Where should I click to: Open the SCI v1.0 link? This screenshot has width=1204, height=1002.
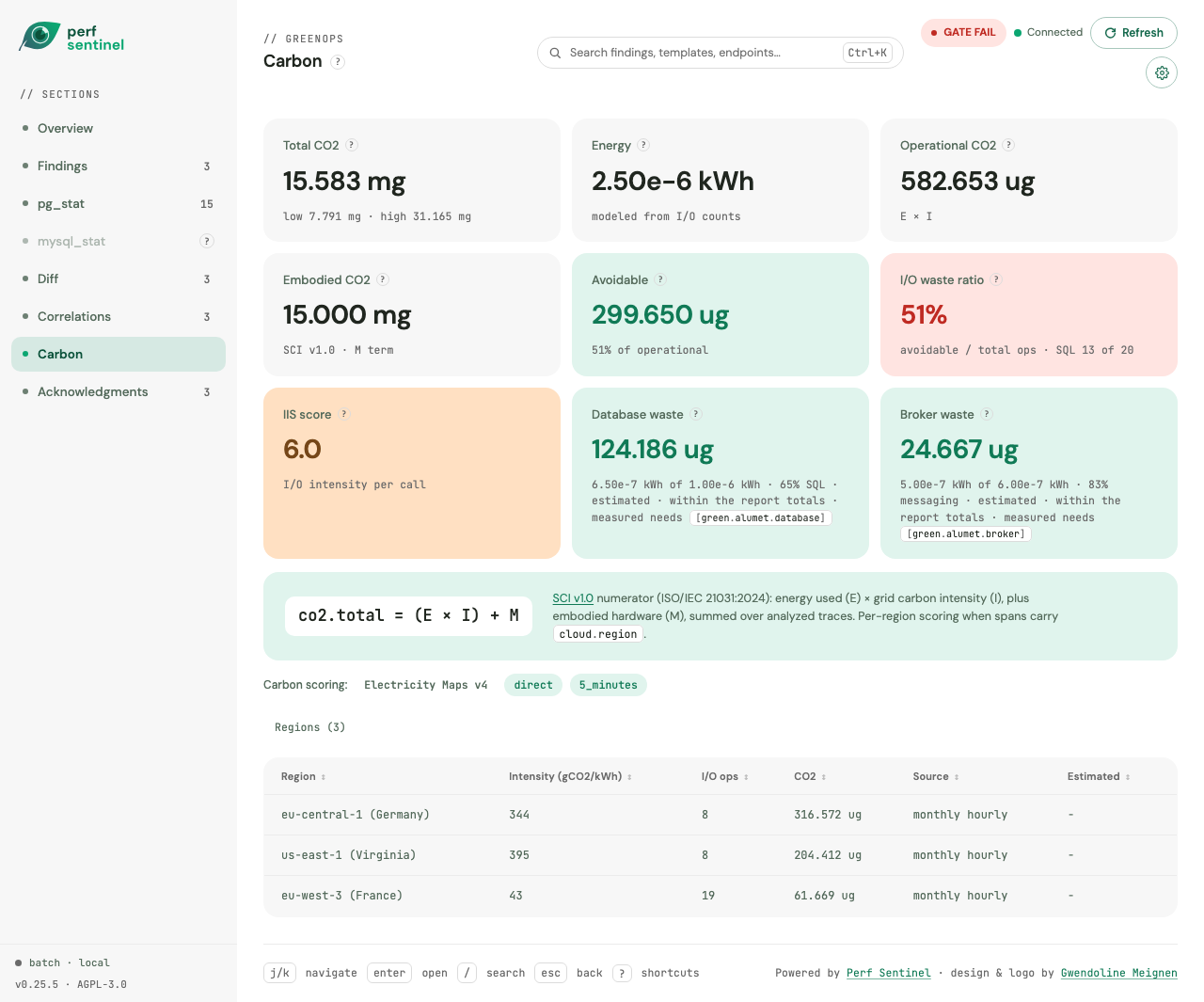(573, 598)
